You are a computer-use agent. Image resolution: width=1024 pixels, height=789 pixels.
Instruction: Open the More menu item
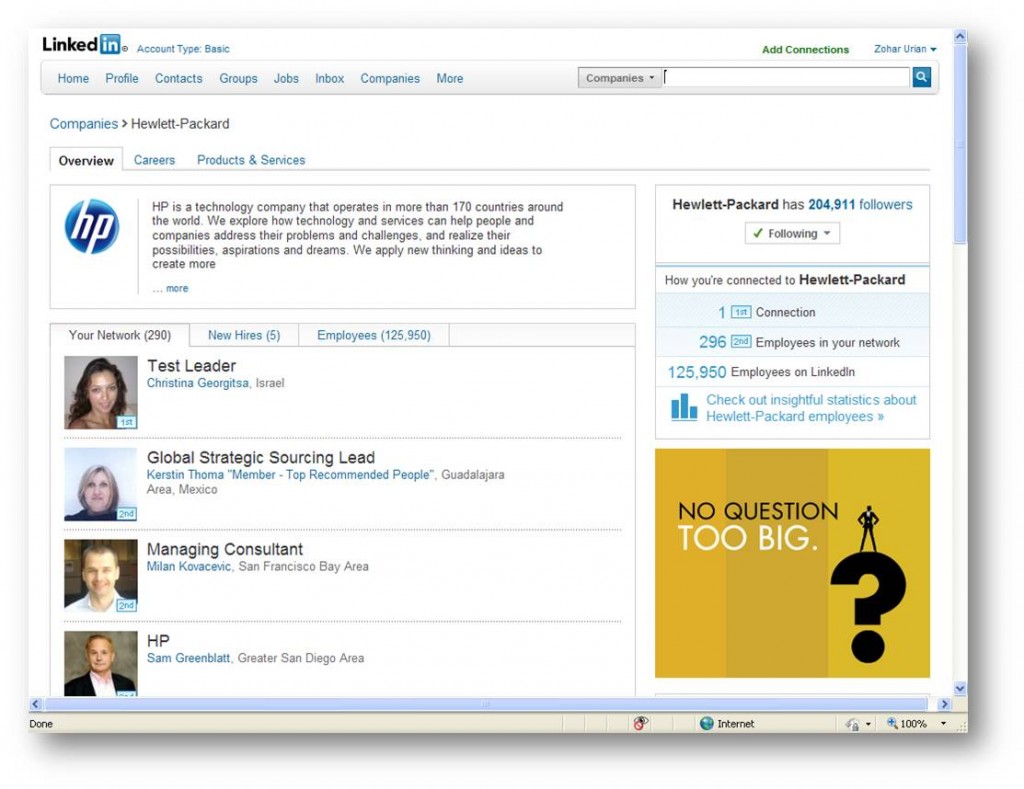pyautogui.click(x=450, y=78)
